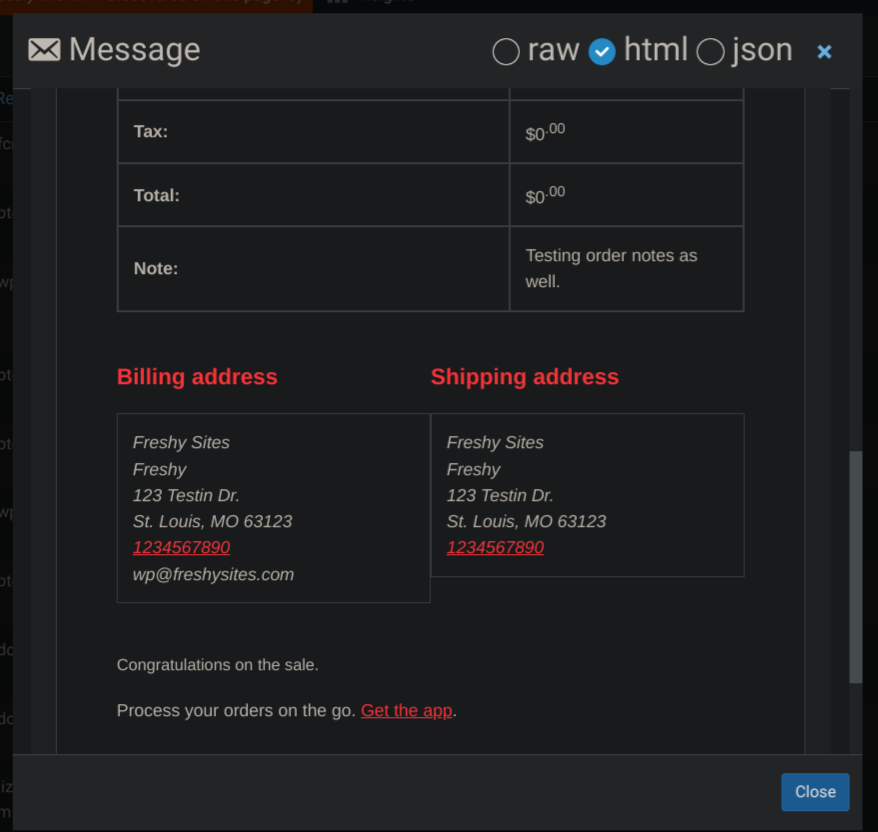Click the orange notice bar at the top
The image size is (878, 832).
click(x=150, y=4)
